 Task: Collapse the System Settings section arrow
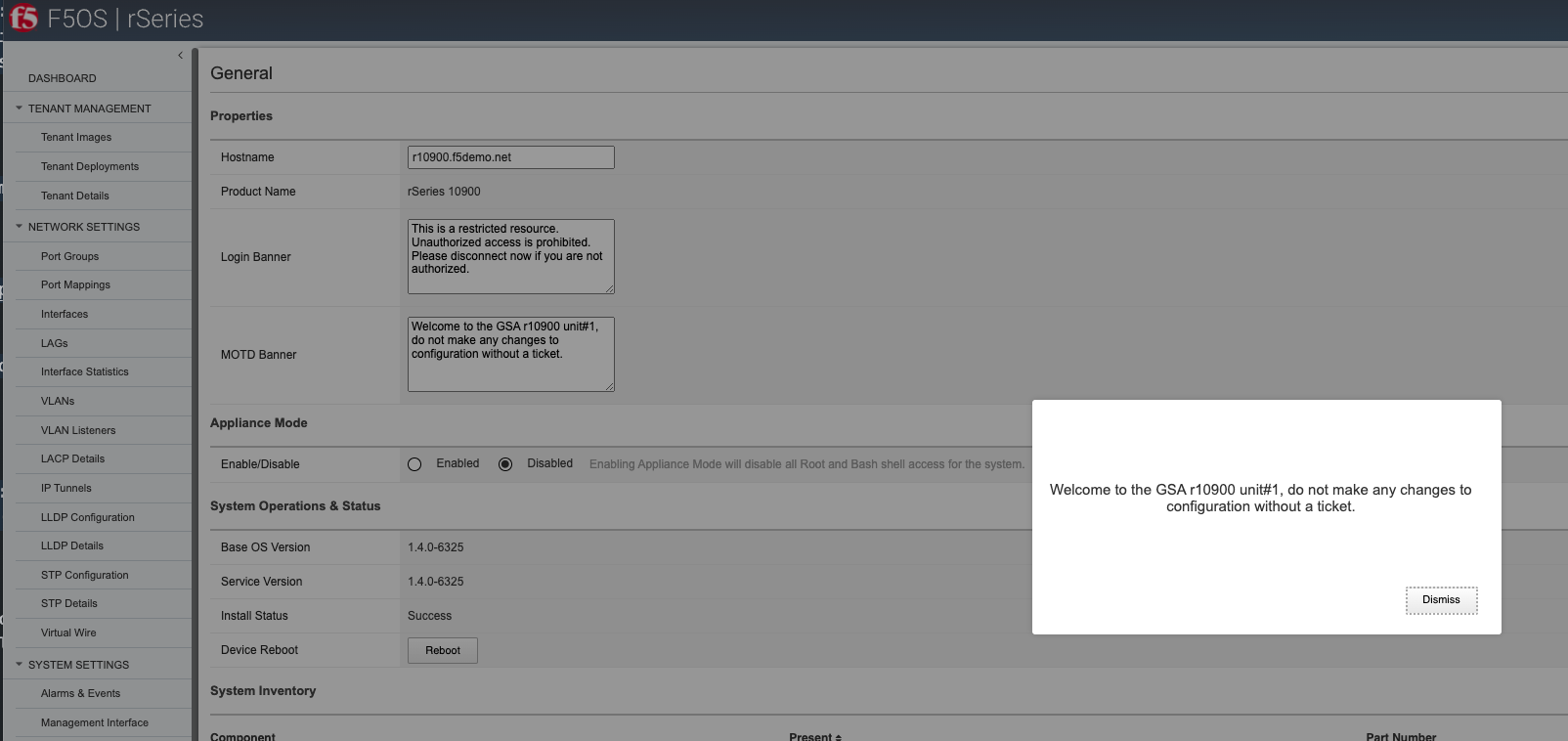19,665
